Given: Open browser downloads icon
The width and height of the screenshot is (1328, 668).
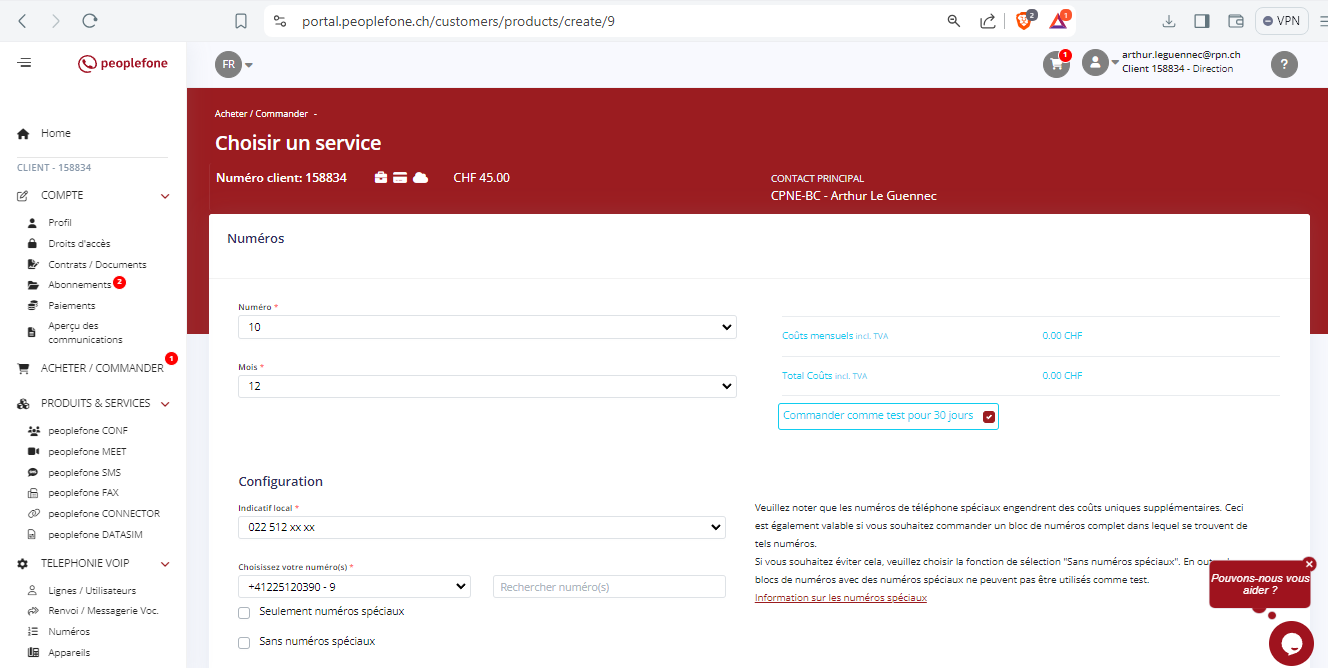Looking at the screenshot, I should 1168,20.
